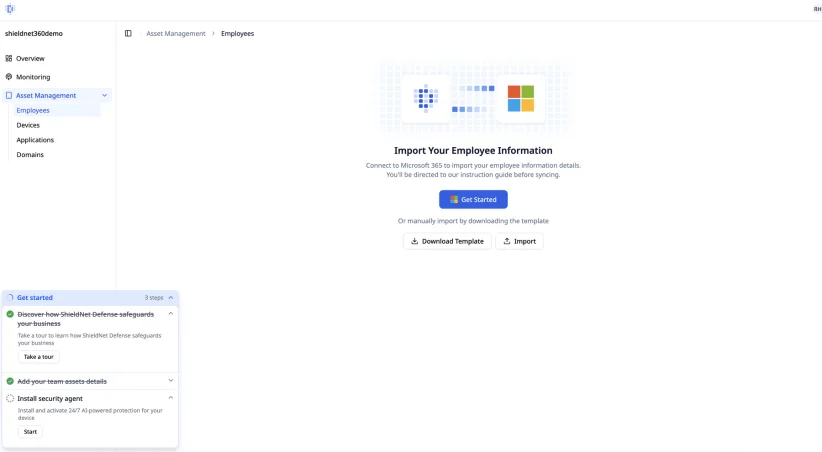Open the RH user avatar menu
The width and height of the screenshot is (822, 452).
point(817,9)
